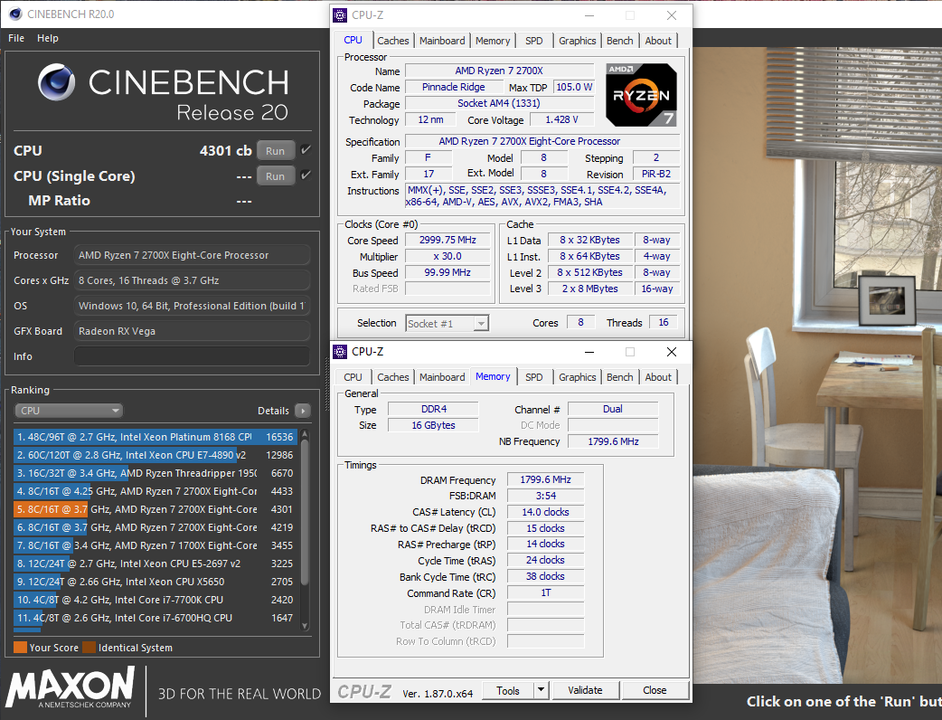The image size is (942, 720).
Task: Select ranking row Intel Core i7-7700K
Action: pyautogui.click(x=154, y=599)
